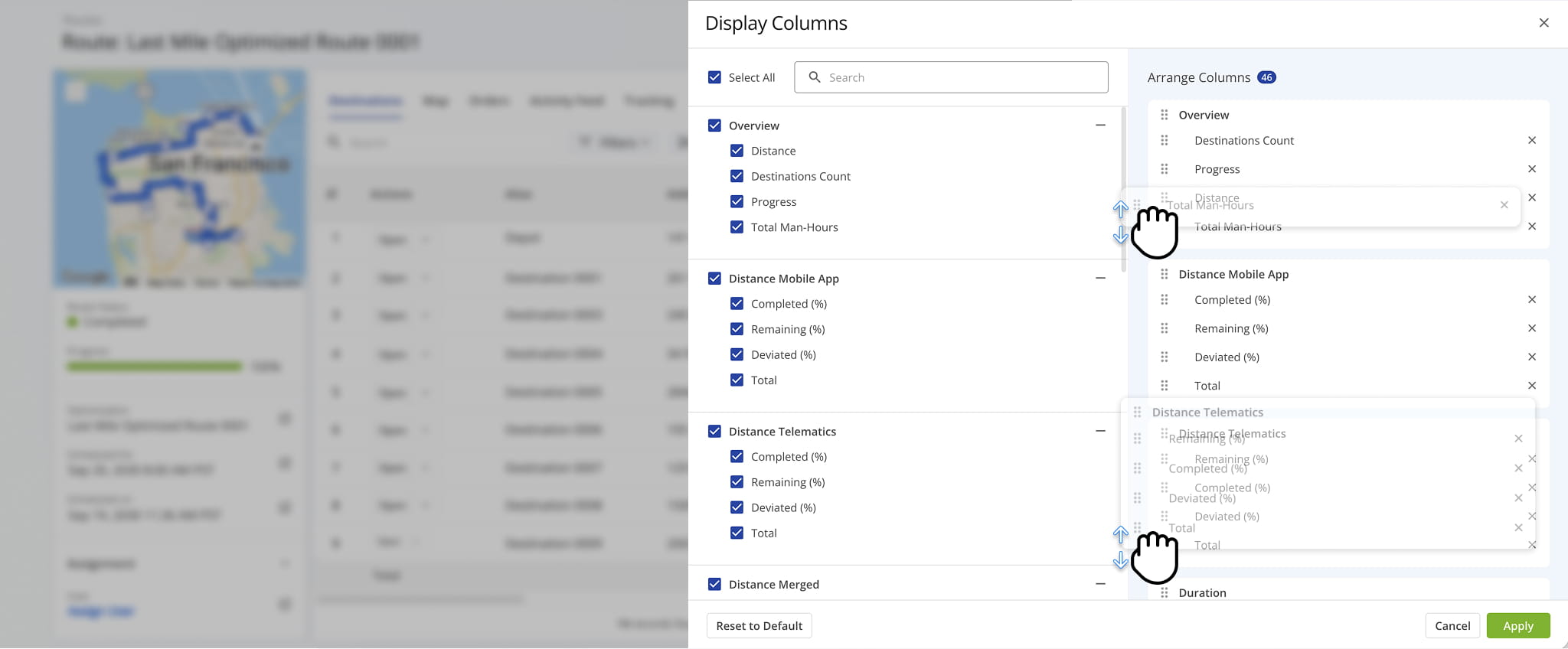Screen dimensions: 1568x649
Task: Uncheck Total Man-Hours checkbox
Action: 737,227
